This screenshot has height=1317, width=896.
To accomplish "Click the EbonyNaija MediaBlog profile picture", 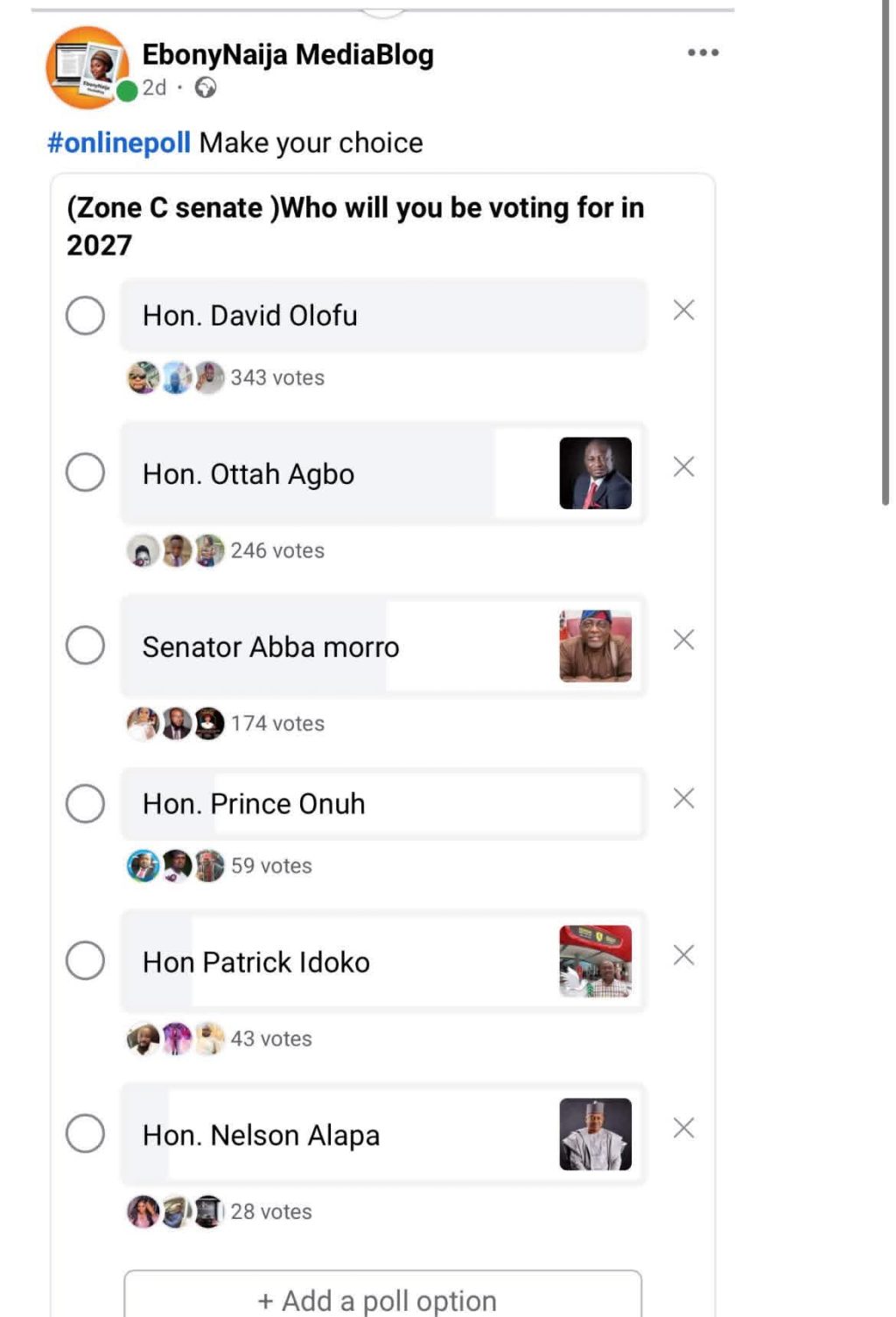I will click(x=87, y=67).
